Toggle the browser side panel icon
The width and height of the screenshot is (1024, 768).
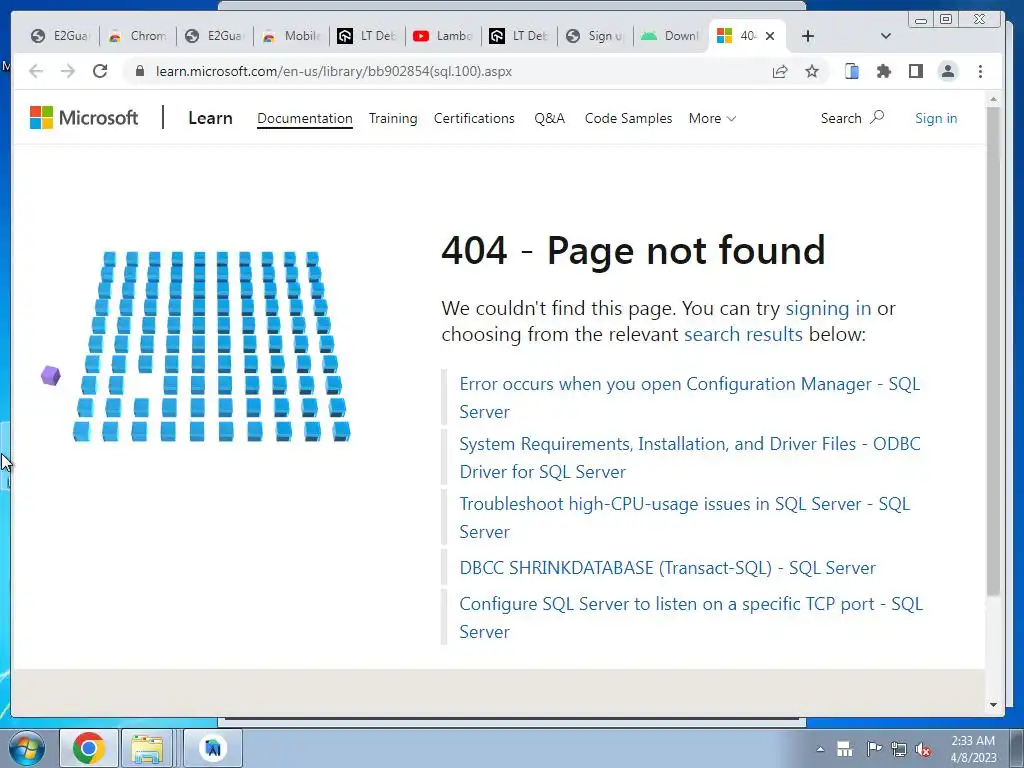point(916,71)
